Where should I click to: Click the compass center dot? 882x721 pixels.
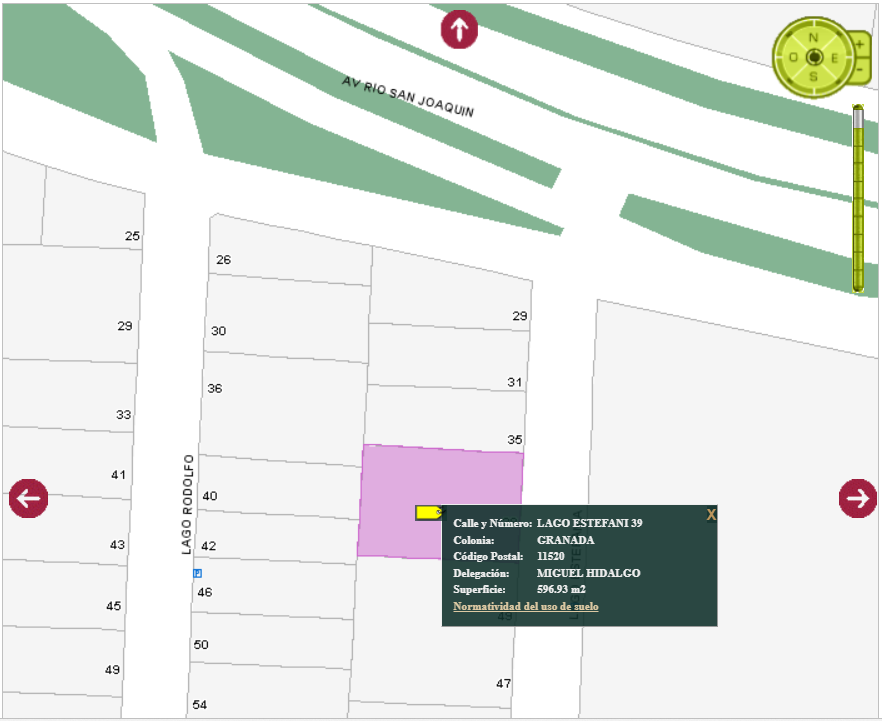[x=813, y=57]
